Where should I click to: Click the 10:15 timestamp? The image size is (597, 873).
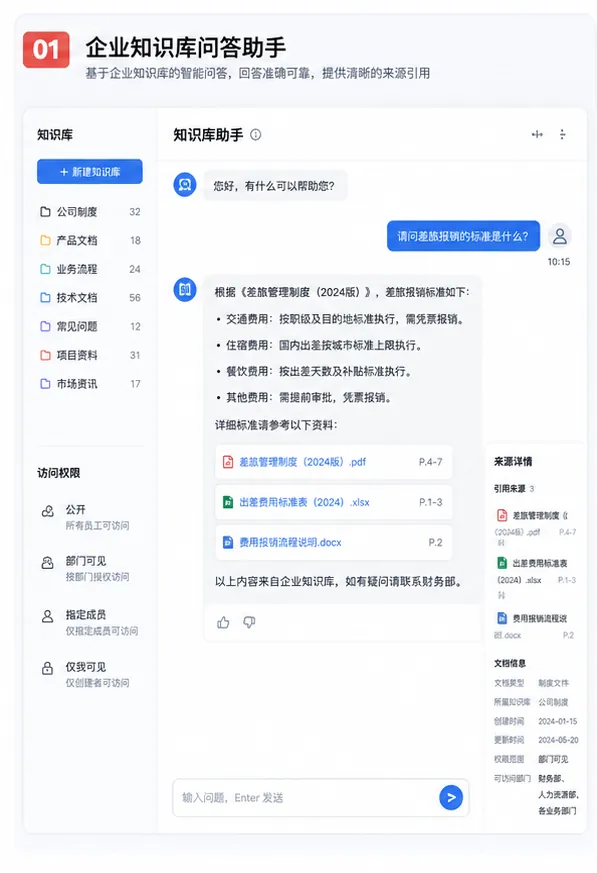[x=559, y=262]
